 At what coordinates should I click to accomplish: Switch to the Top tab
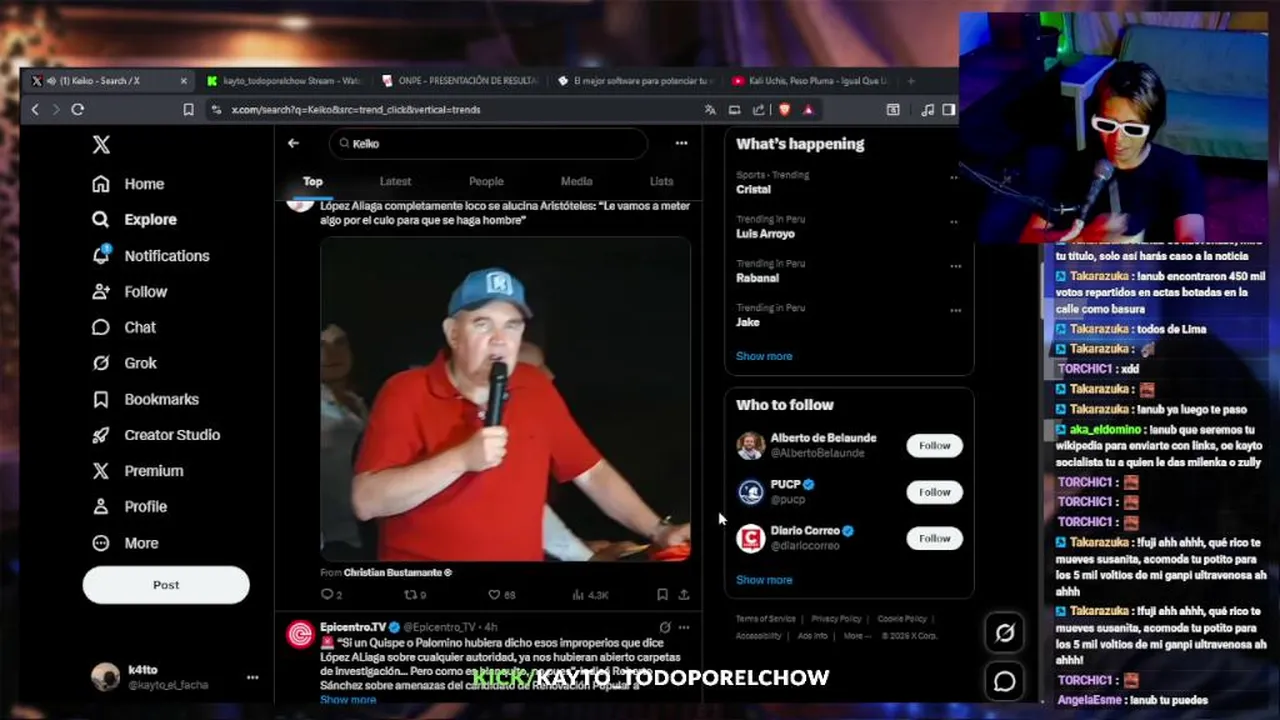(x=313, y=181)
